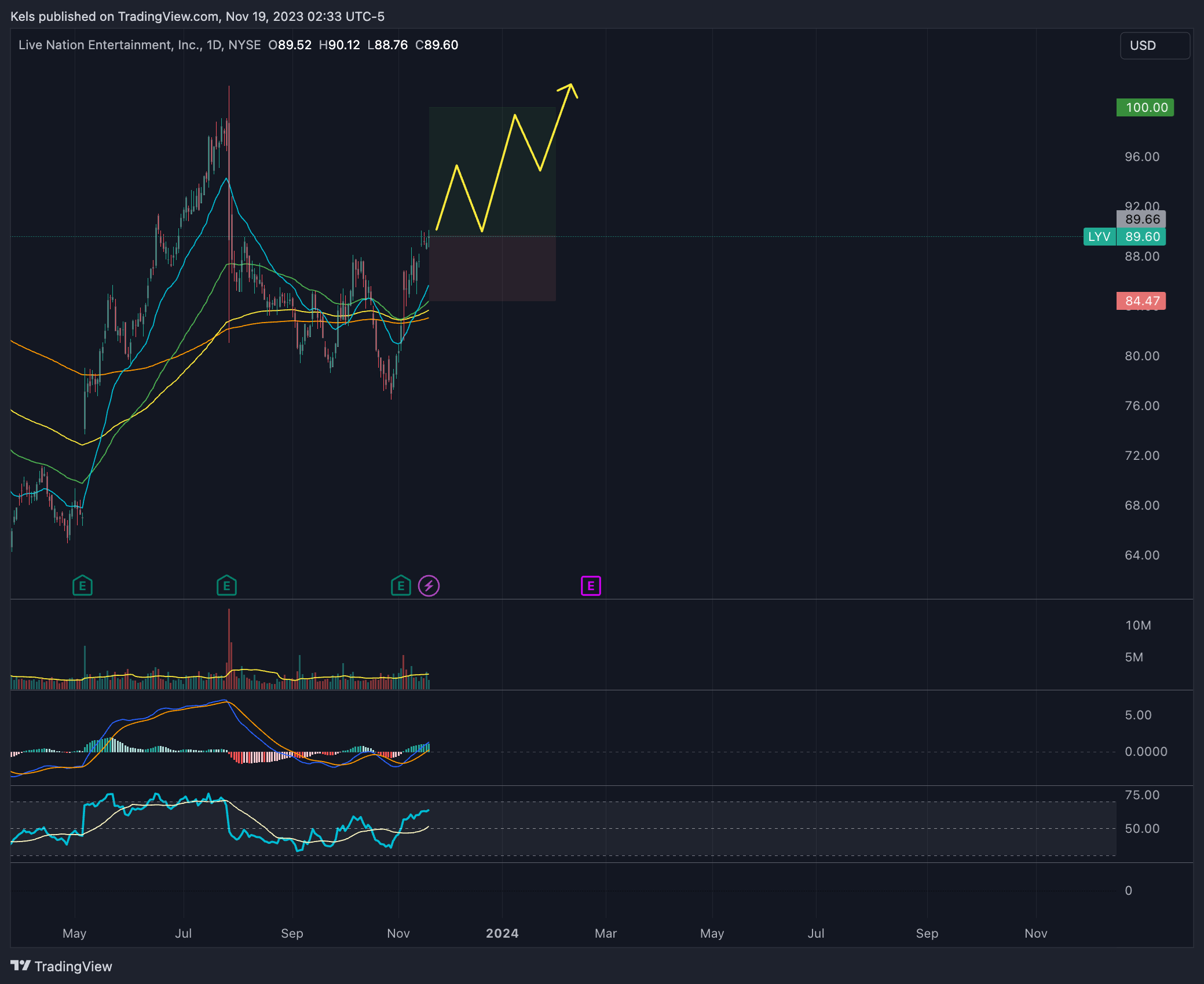1204x984 pixels.
Task: Click the low value L88.76
Action: click(x=387, y=45)
